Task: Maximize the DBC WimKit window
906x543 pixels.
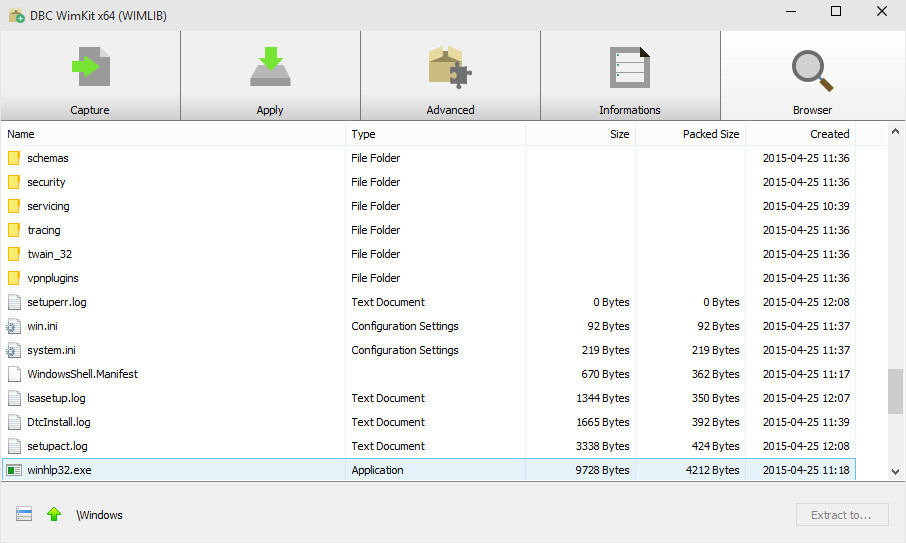Action: pos(836,12)
